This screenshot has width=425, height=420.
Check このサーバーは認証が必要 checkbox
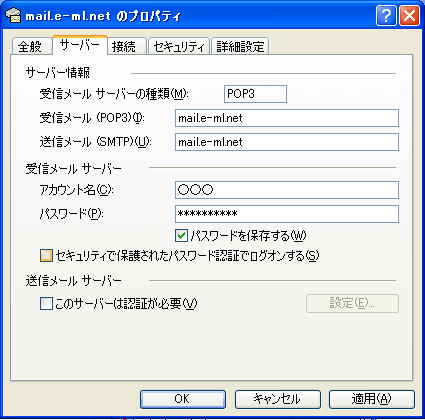coord(46,304)
